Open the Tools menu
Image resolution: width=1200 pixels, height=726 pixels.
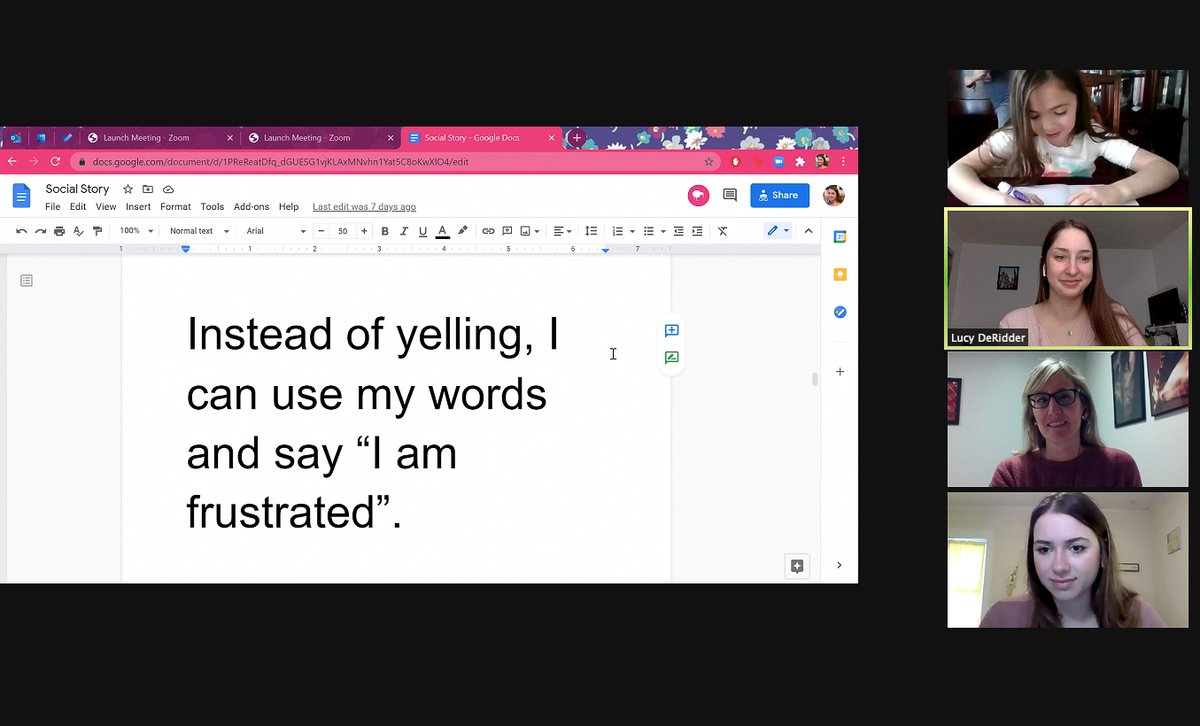coord(212,207)
